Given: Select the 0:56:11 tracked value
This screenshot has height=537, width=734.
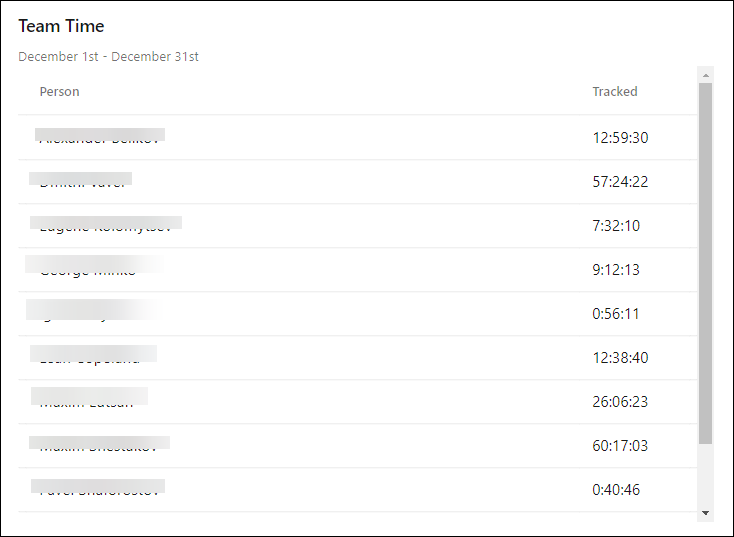Looking at the screenshot, I should pyautogui.click(x=616, y=314).
